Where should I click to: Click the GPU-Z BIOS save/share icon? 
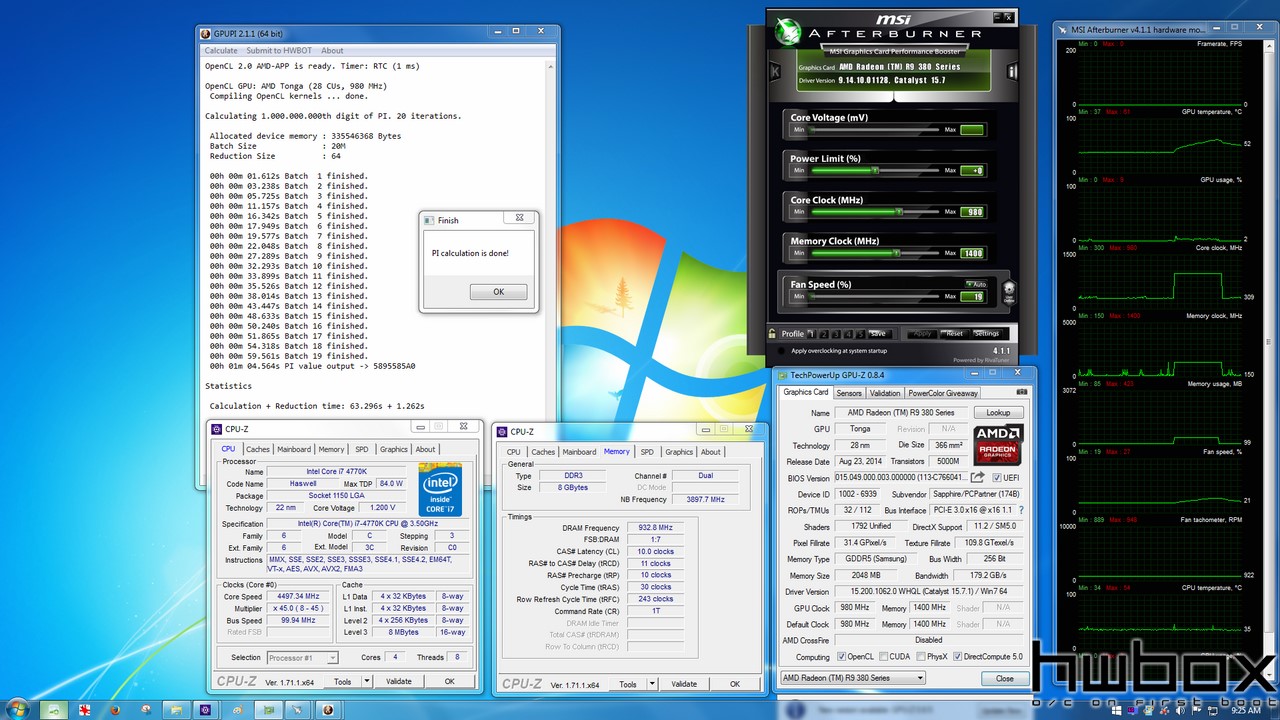click(x=978, y=478)
